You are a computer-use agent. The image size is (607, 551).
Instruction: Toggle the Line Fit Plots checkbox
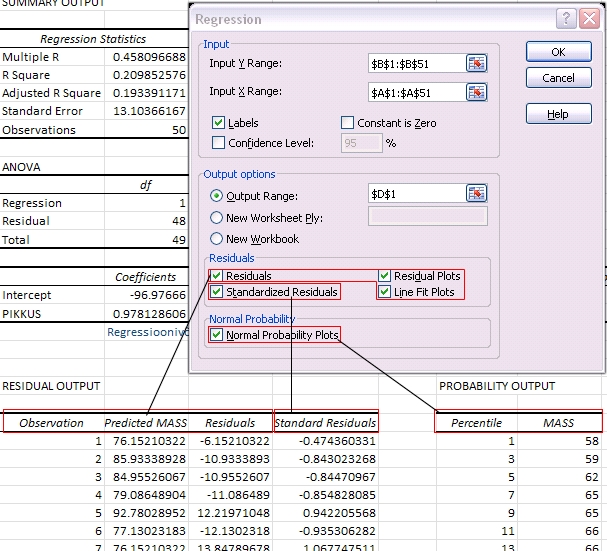pos(384,292)
